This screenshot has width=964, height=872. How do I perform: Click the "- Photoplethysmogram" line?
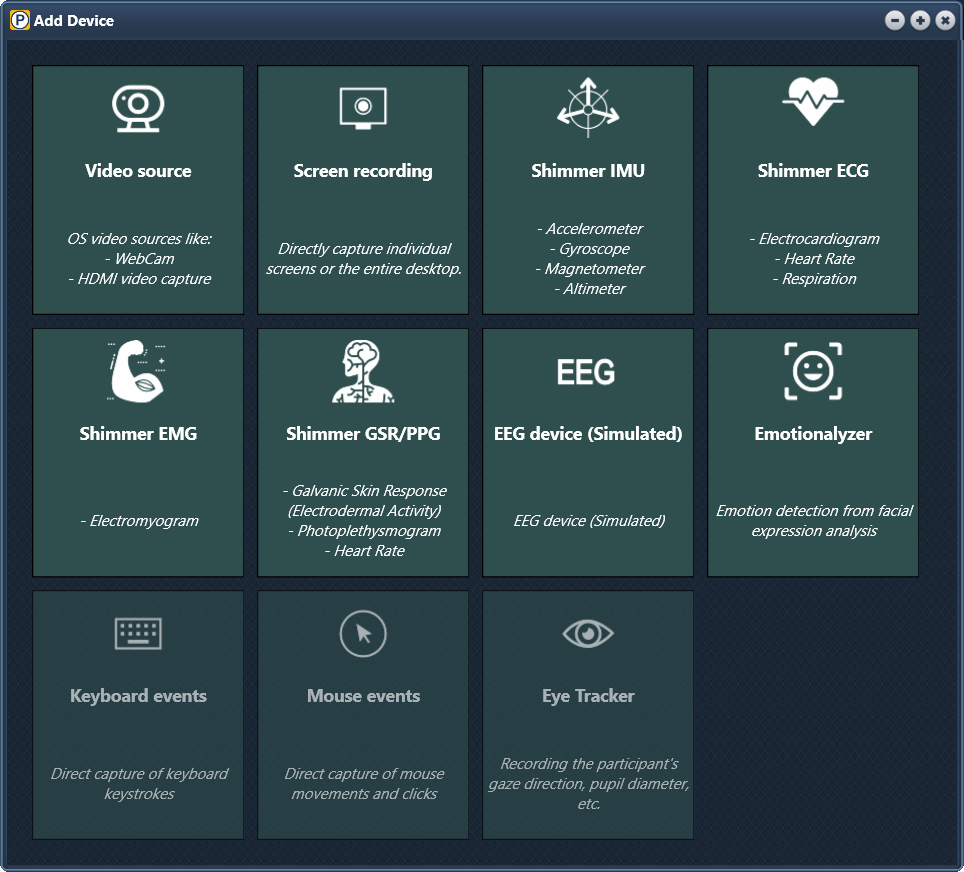(365, 531)
